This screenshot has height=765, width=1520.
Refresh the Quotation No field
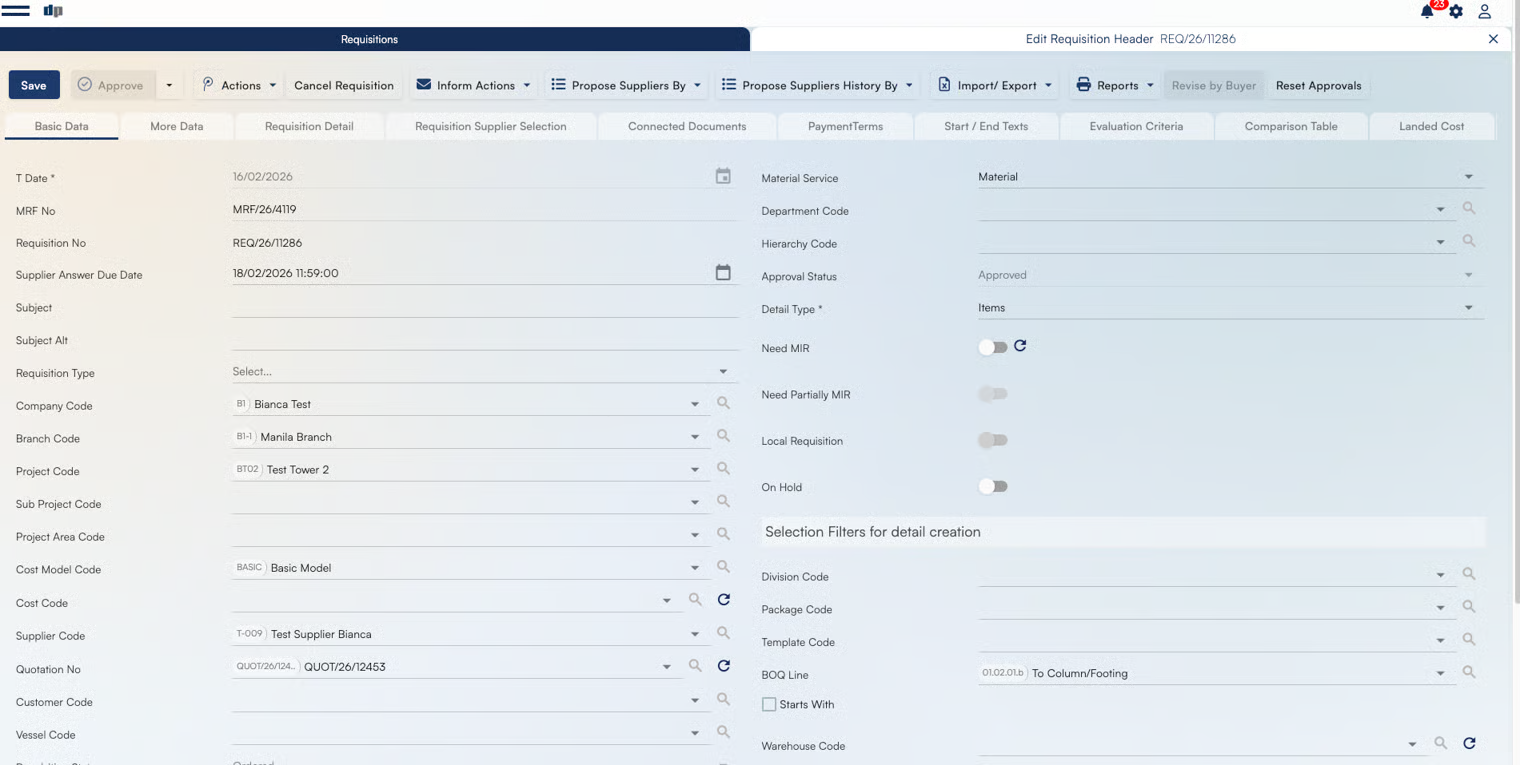click(x=724, y=666)
